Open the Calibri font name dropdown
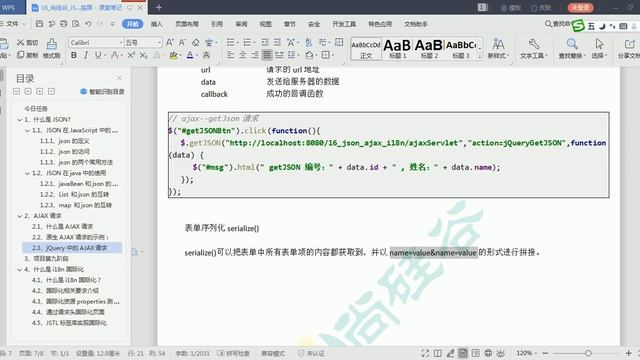 pos(121,42)
